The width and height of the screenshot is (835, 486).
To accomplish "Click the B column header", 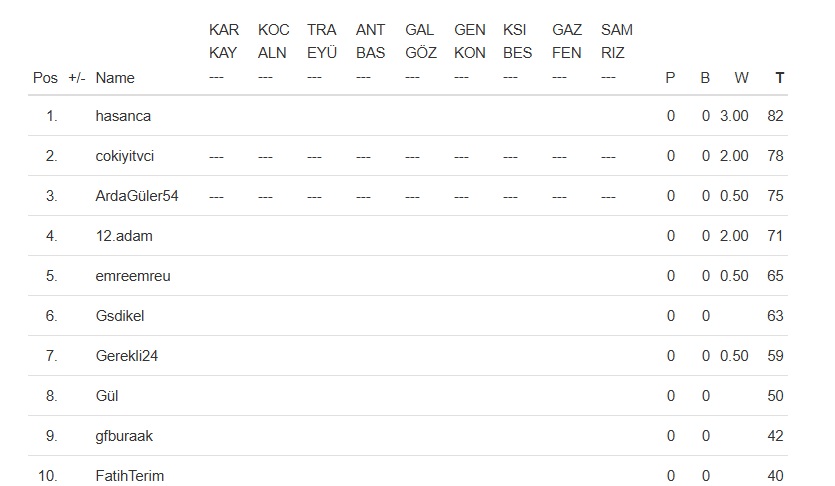I will pos(705,78).
